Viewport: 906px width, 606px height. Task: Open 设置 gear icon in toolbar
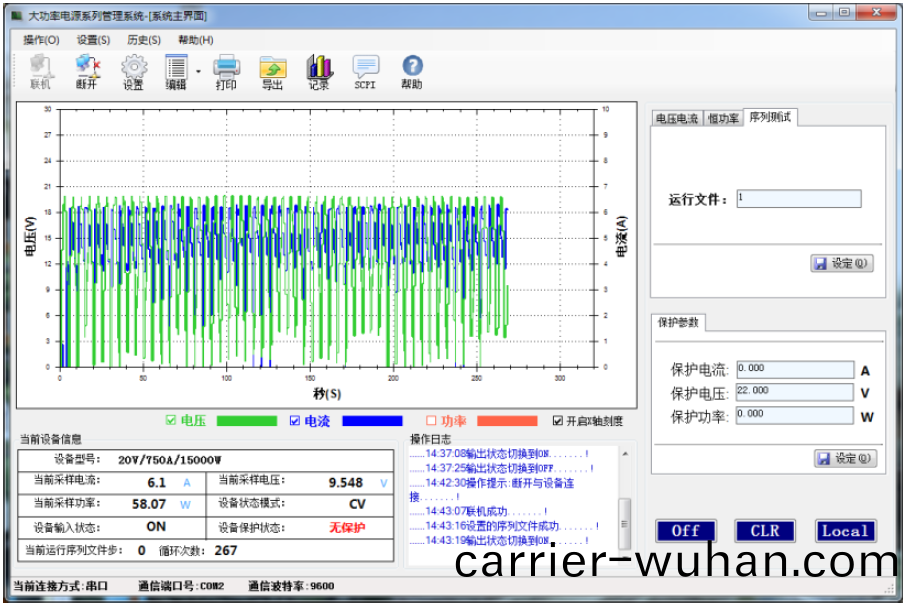pos(133,72)
